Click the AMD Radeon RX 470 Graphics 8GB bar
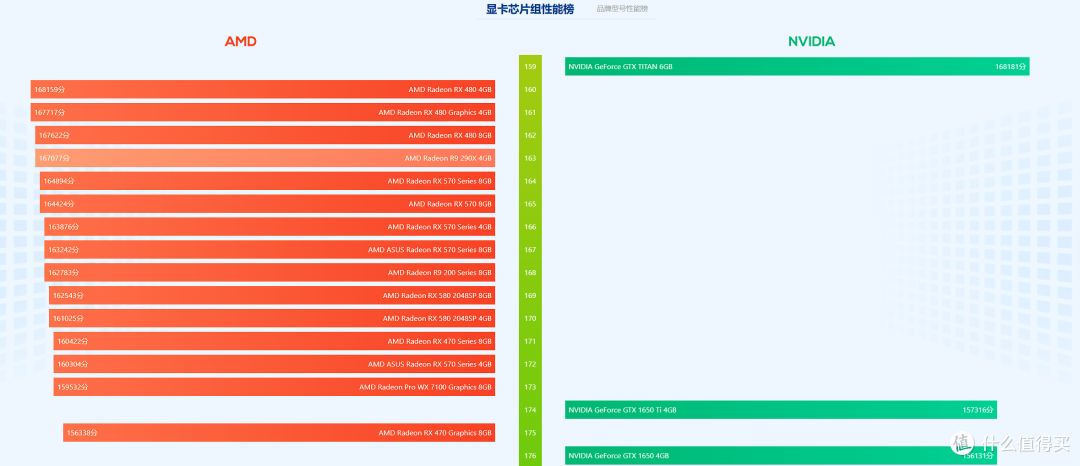1080x466 pixels. click(x=279, y=433)
